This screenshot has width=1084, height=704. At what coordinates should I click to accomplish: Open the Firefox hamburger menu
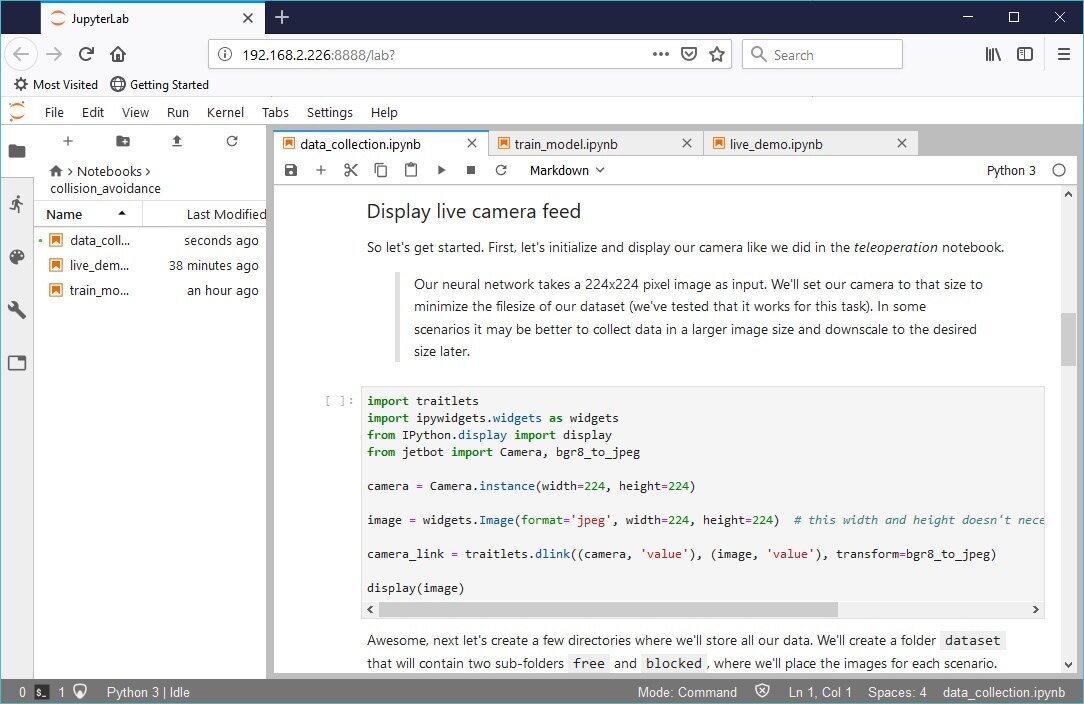pos(1062,55)
